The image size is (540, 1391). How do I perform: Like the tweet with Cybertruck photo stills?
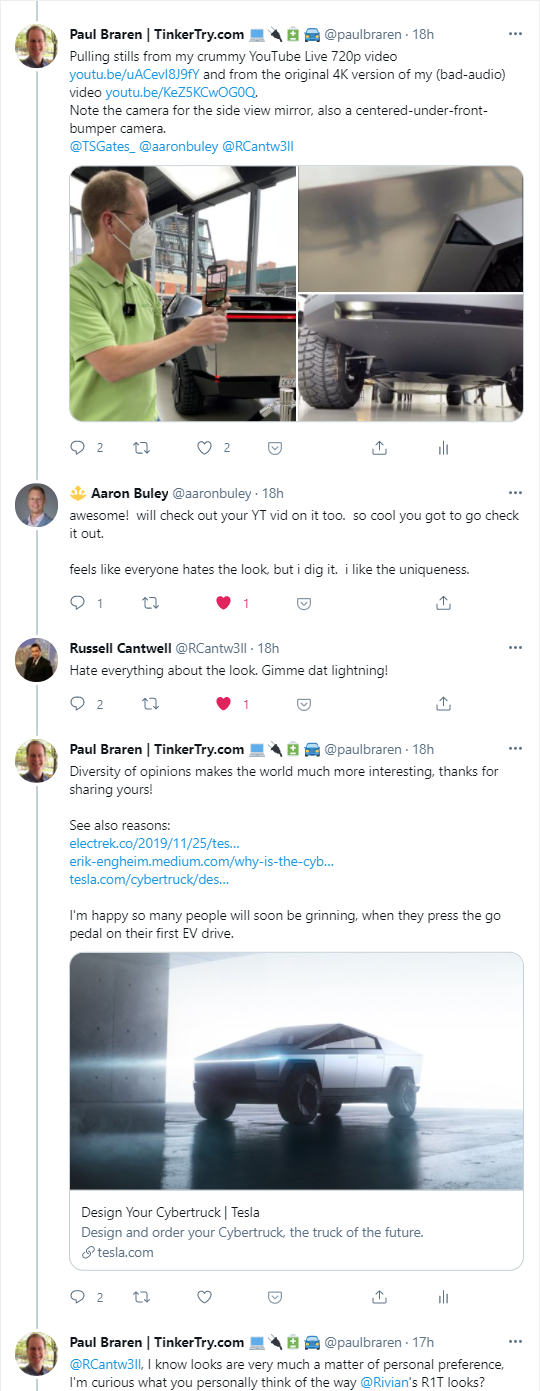coord(204,448)
